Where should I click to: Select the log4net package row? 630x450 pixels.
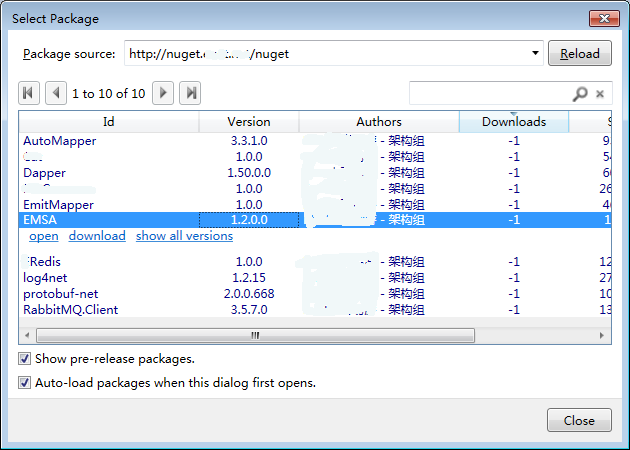click(x=315, y=278)
